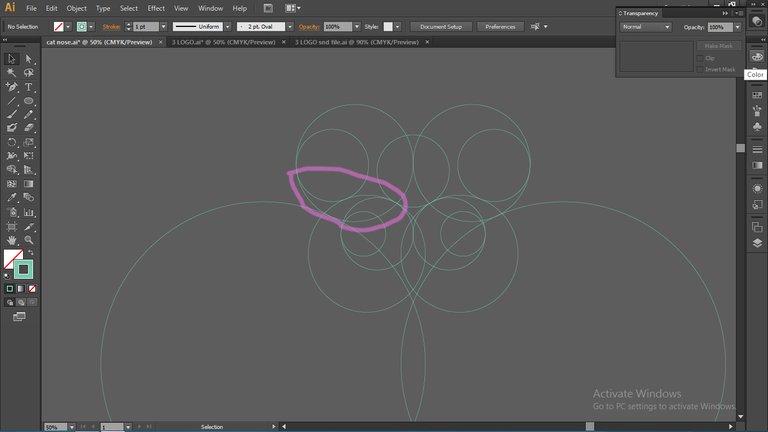The image size is (768, 432).
Task: Select the Gradient tool
Action: click(28, 184)
